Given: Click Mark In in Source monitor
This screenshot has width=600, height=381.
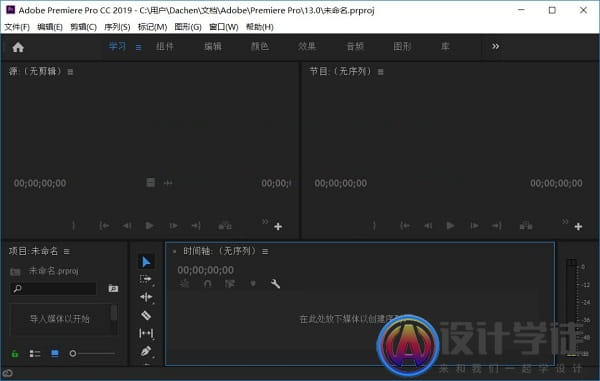Looking at the screenshot, I should 73,226.
